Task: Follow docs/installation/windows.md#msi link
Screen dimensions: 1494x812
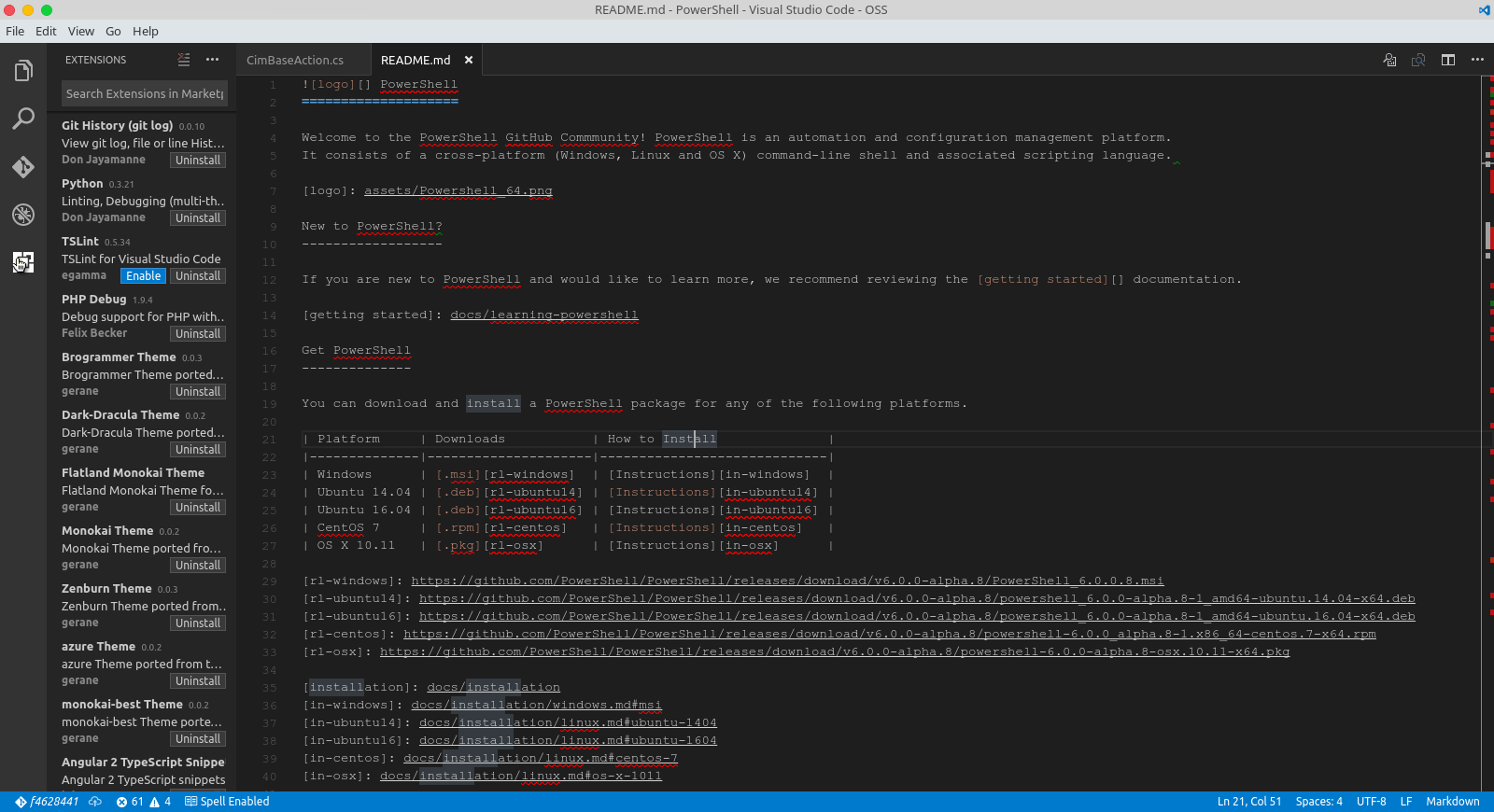Action: pyautogui.click(x=536, y=706)
